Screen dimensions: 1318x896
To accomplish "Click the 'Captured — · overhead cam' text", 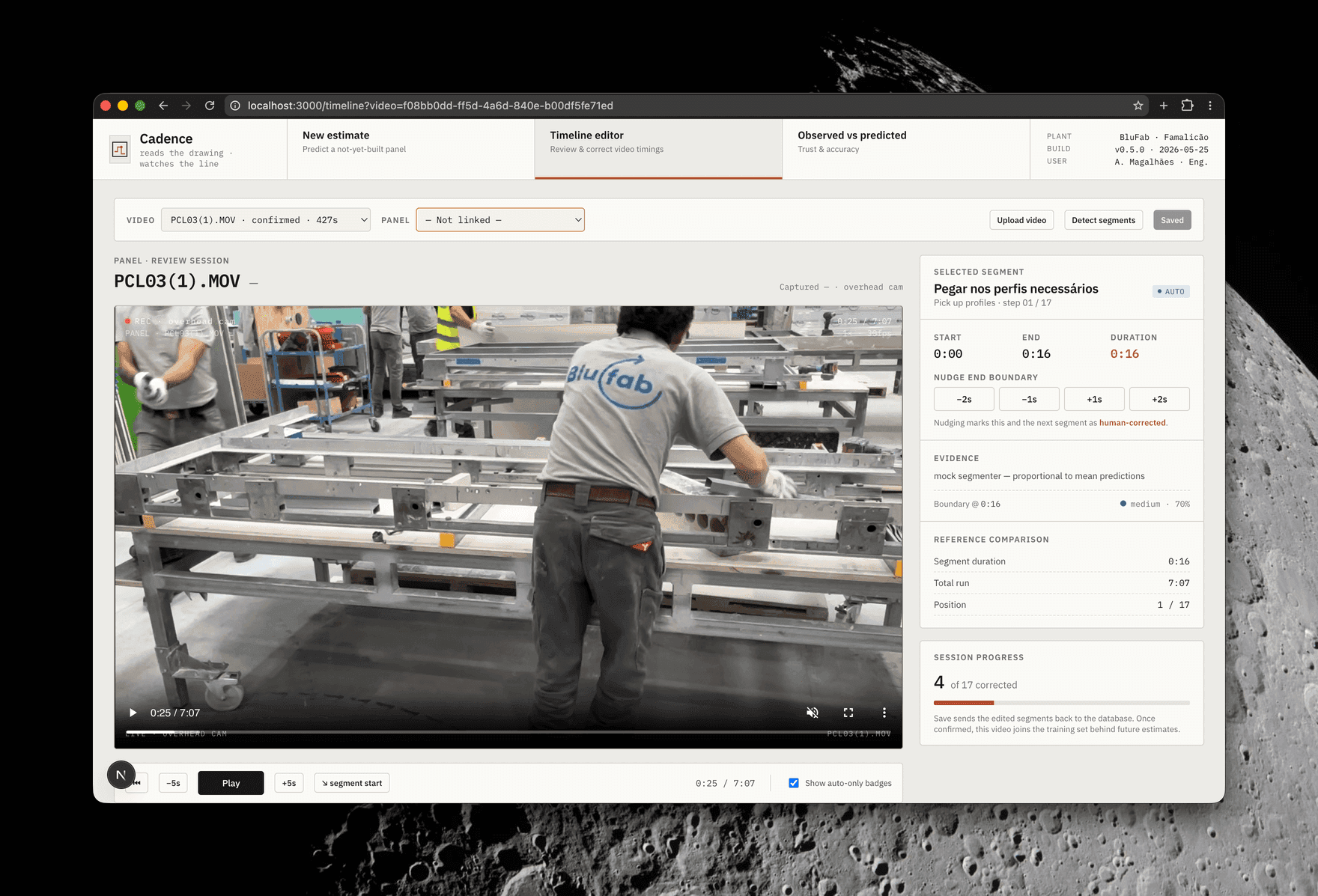I will [x=841, y=287].
